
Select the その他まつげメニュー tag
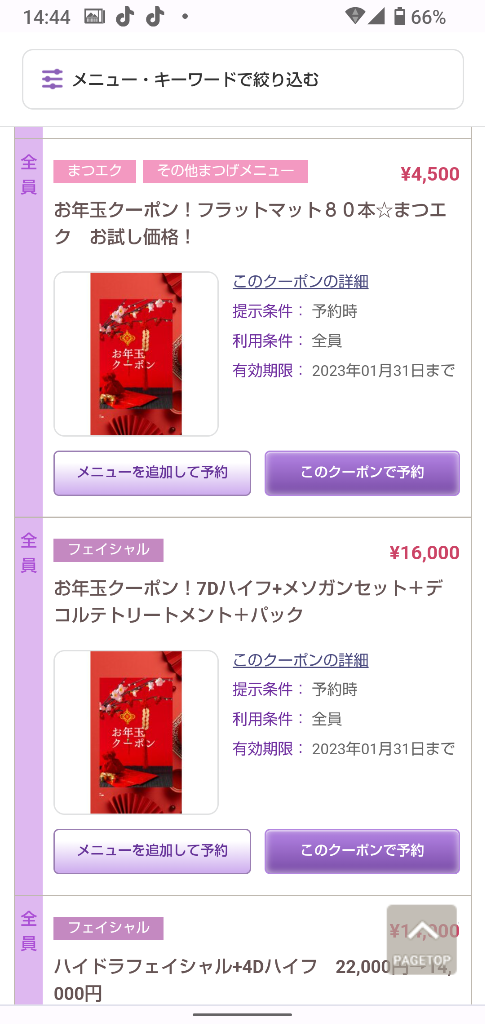click(225, 171)
